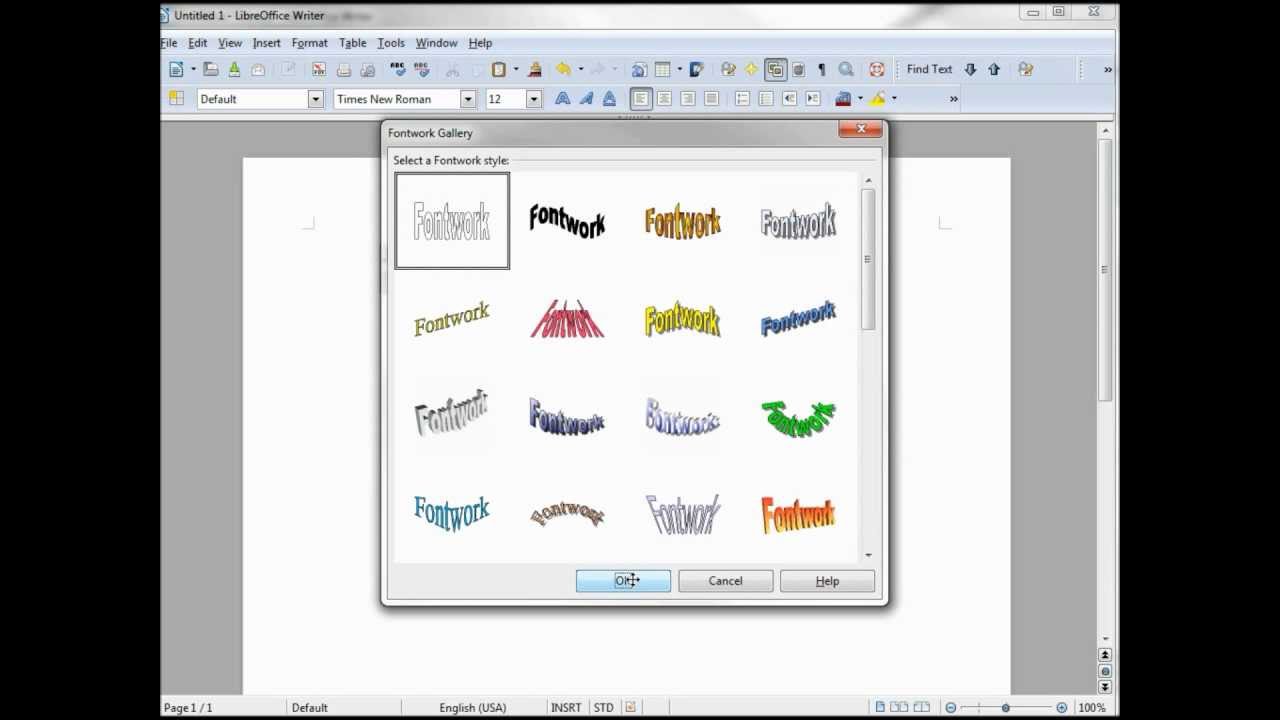Expand the Paste options dropdown arrow

click(x=515, y=69)
